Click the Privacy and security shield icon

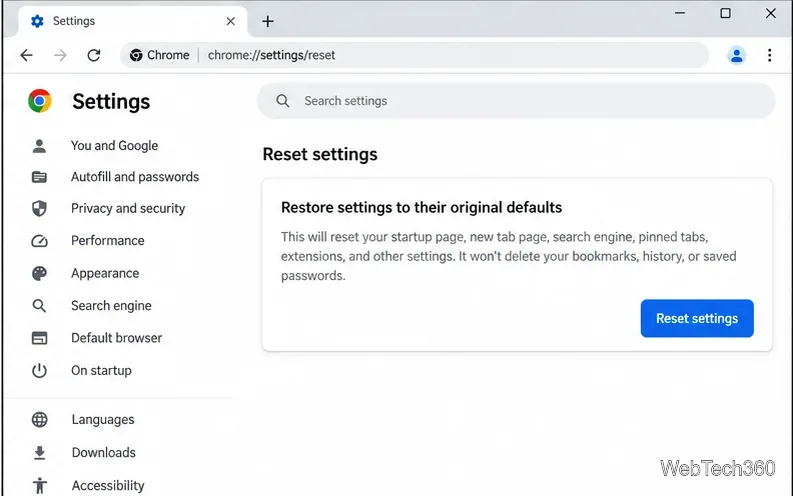39,208
